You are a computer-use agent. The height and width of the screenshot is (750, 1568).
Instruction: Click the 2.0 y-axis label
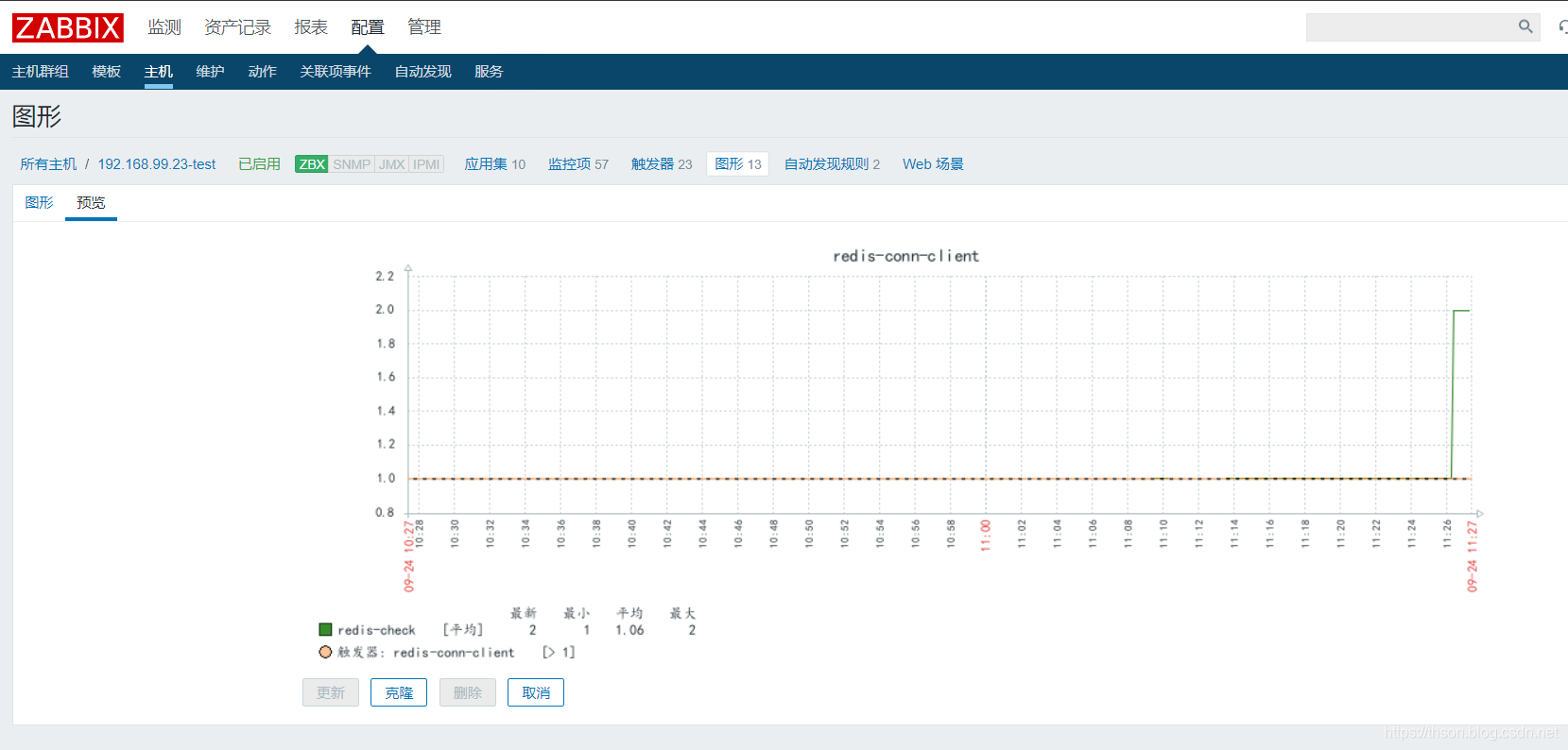tap(385, 310)
